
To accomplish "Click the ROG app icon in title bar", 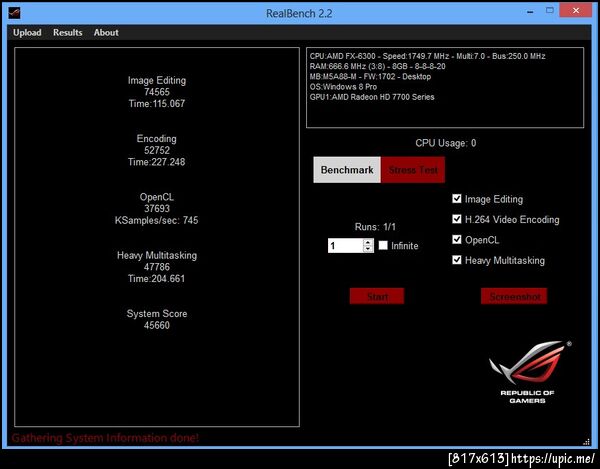I will 14,13.
